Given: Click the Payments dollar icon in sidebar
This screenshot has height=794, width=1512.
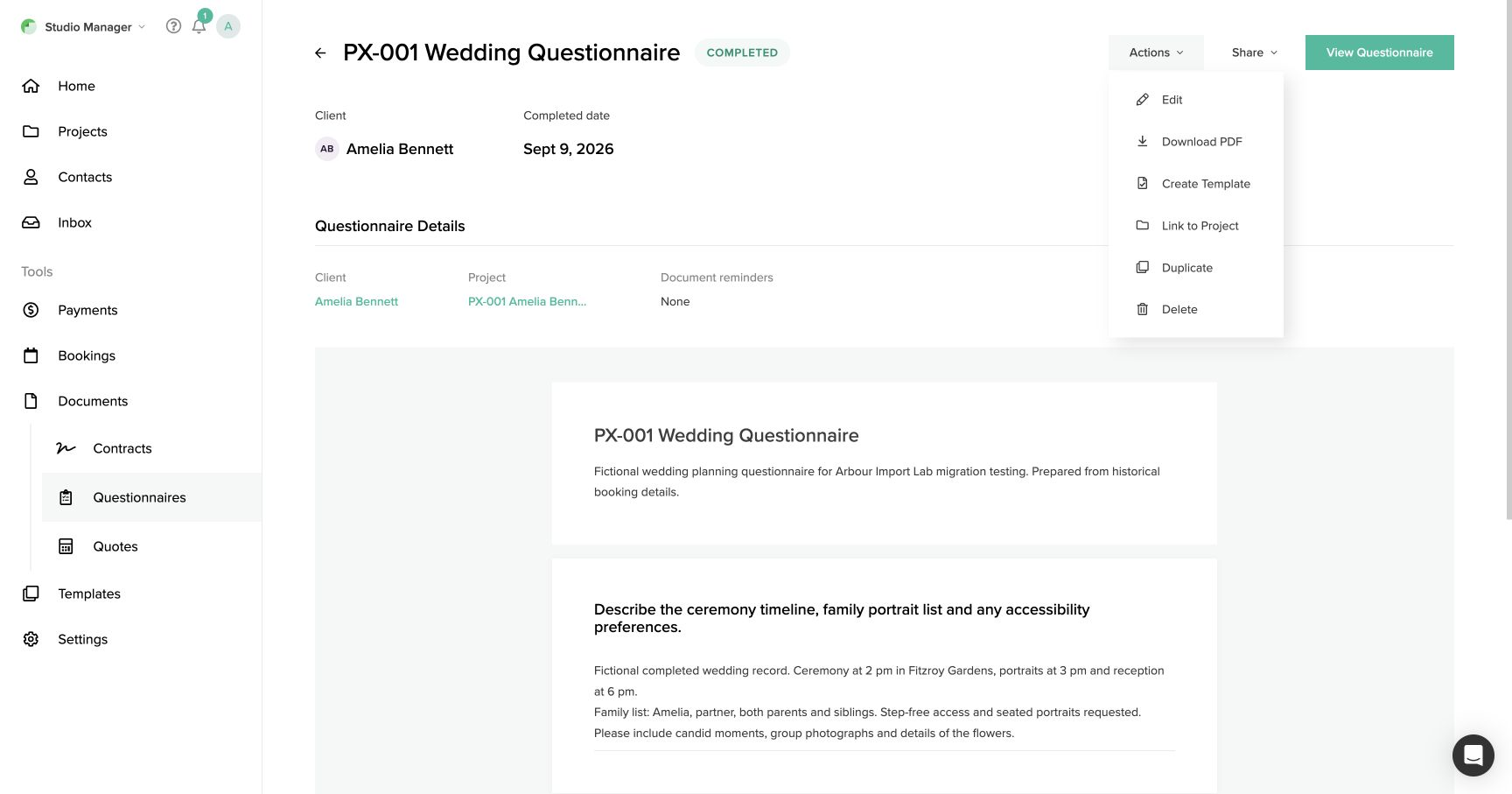Looking at the screenshot, I should tap(31, 310).
